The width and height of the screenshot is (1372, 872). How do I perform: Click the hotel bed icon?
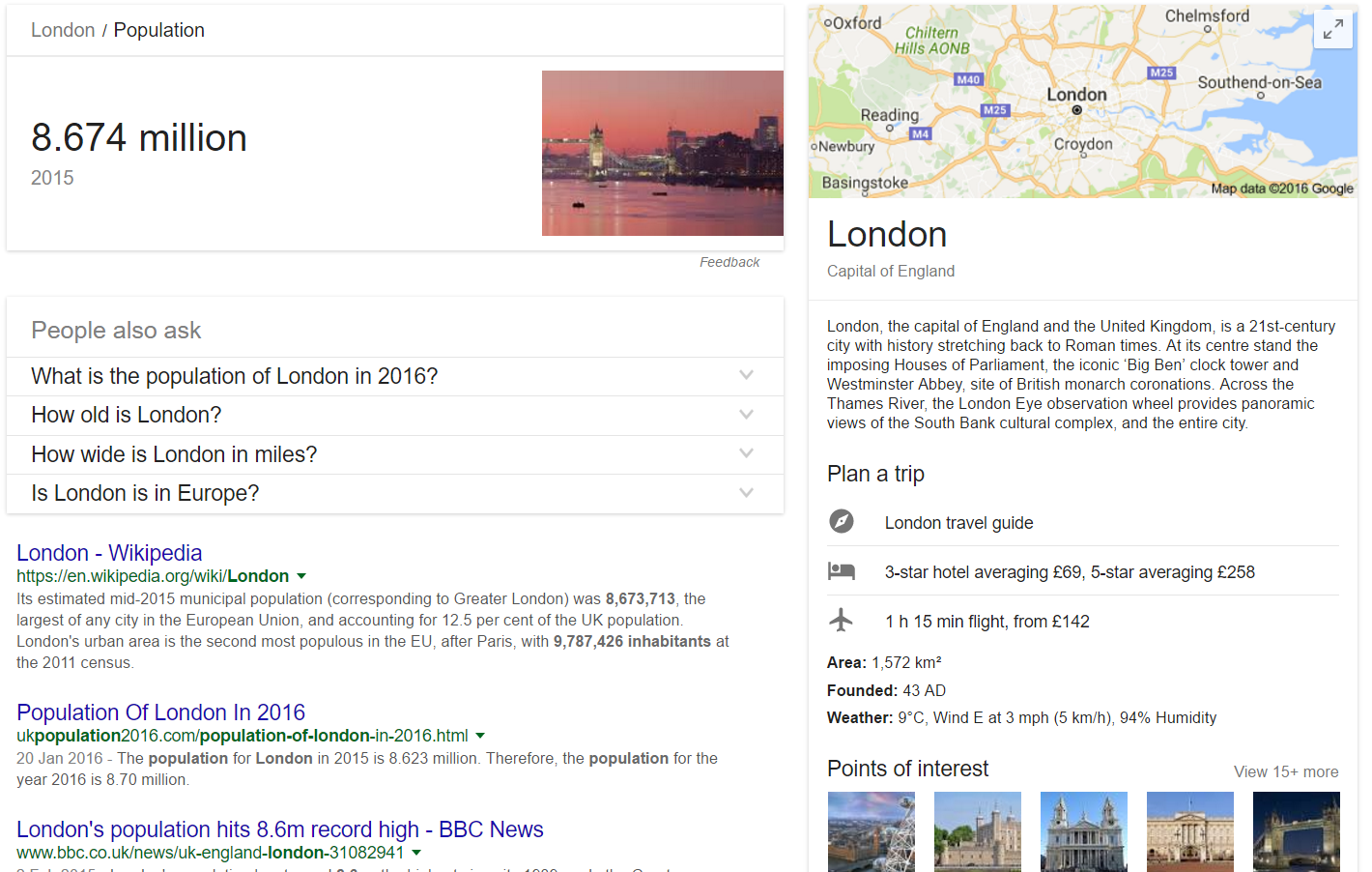842,571
